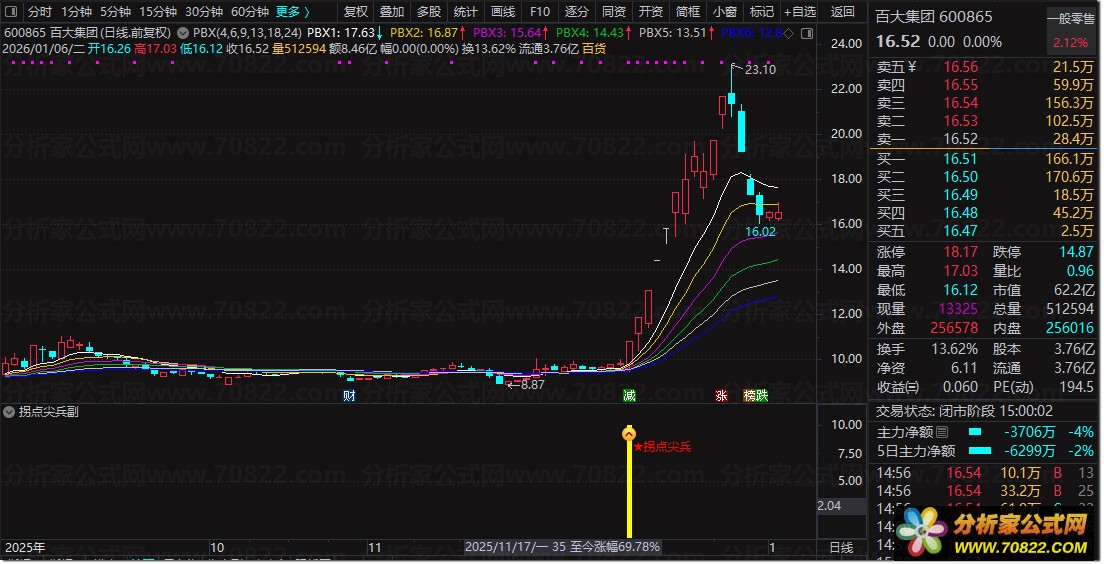Click the 百大集团 600865 title

point(934,16)
